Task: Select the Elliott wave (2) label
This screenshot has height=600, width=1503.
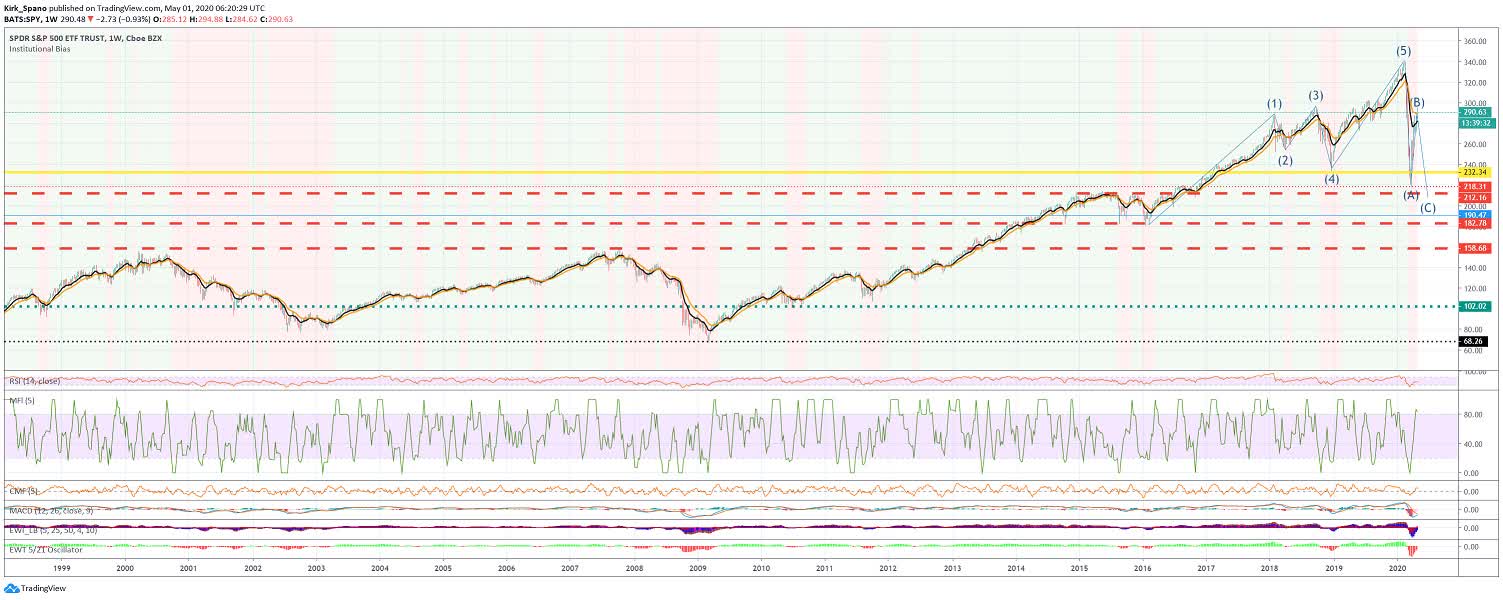Action: click(1286, 160)
